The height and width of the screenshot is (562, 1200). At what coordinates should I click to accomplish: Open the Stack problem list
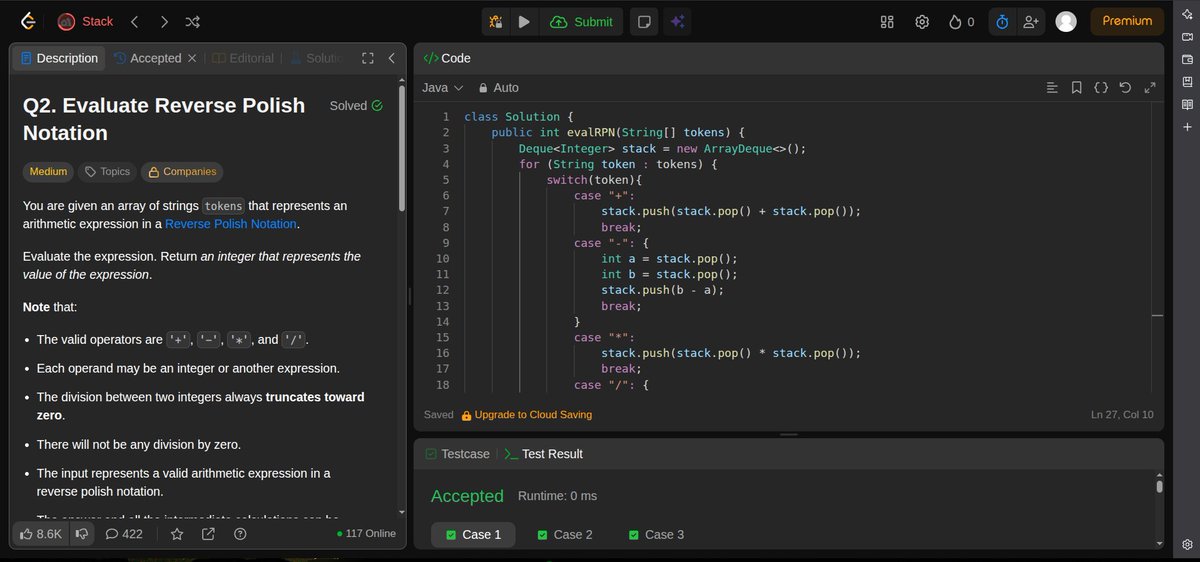click(x=85, y=21)
